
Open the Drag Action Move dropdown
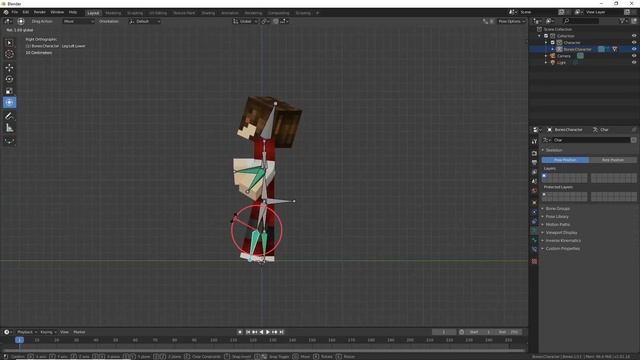click(78, 21)
